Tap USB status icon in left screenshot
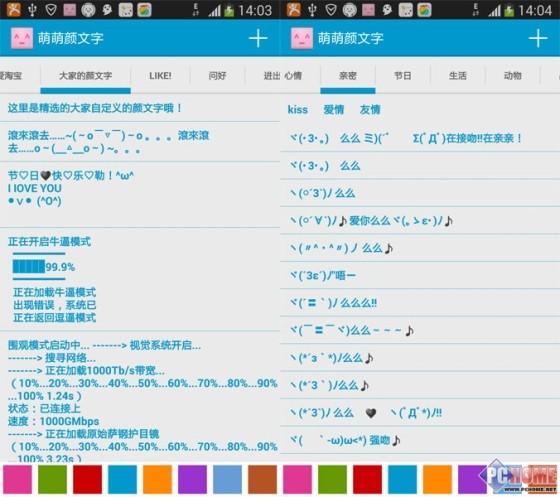 [32, 10]
